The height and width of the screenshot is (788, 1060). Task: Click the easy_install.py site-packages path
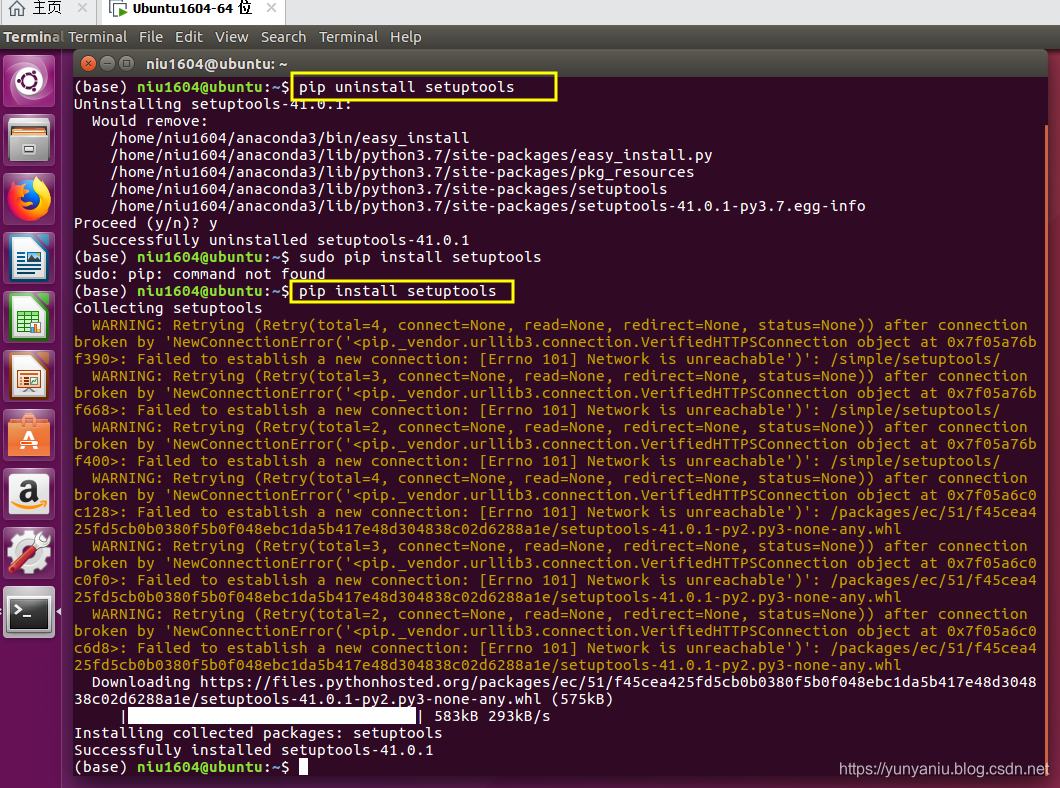click(x=411, y=155)
